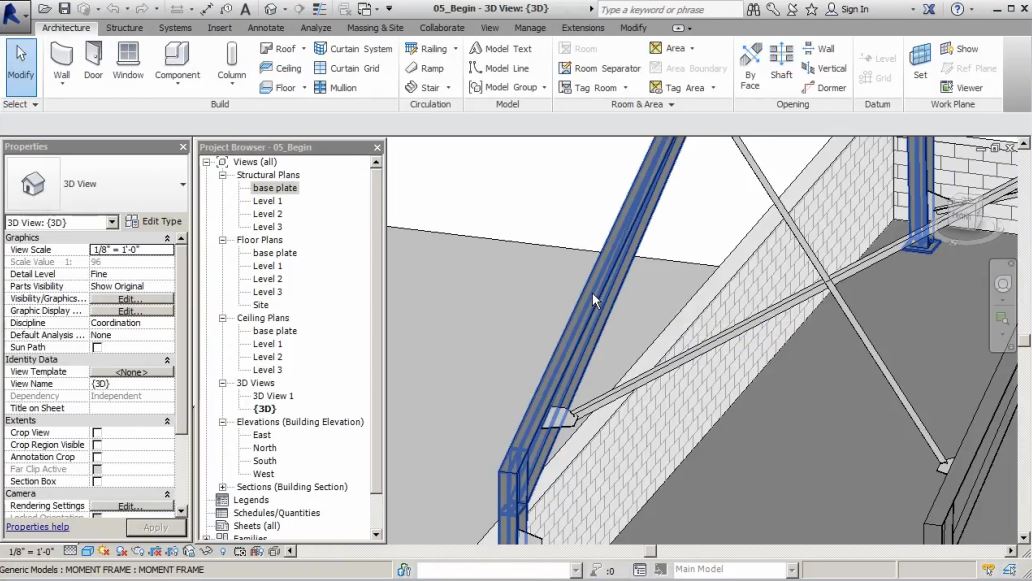The width and height of the screenshot is (1032, 581).
Task: Click the view scale 1/8" = 1'-0" control
Action: tap(31, 551)
